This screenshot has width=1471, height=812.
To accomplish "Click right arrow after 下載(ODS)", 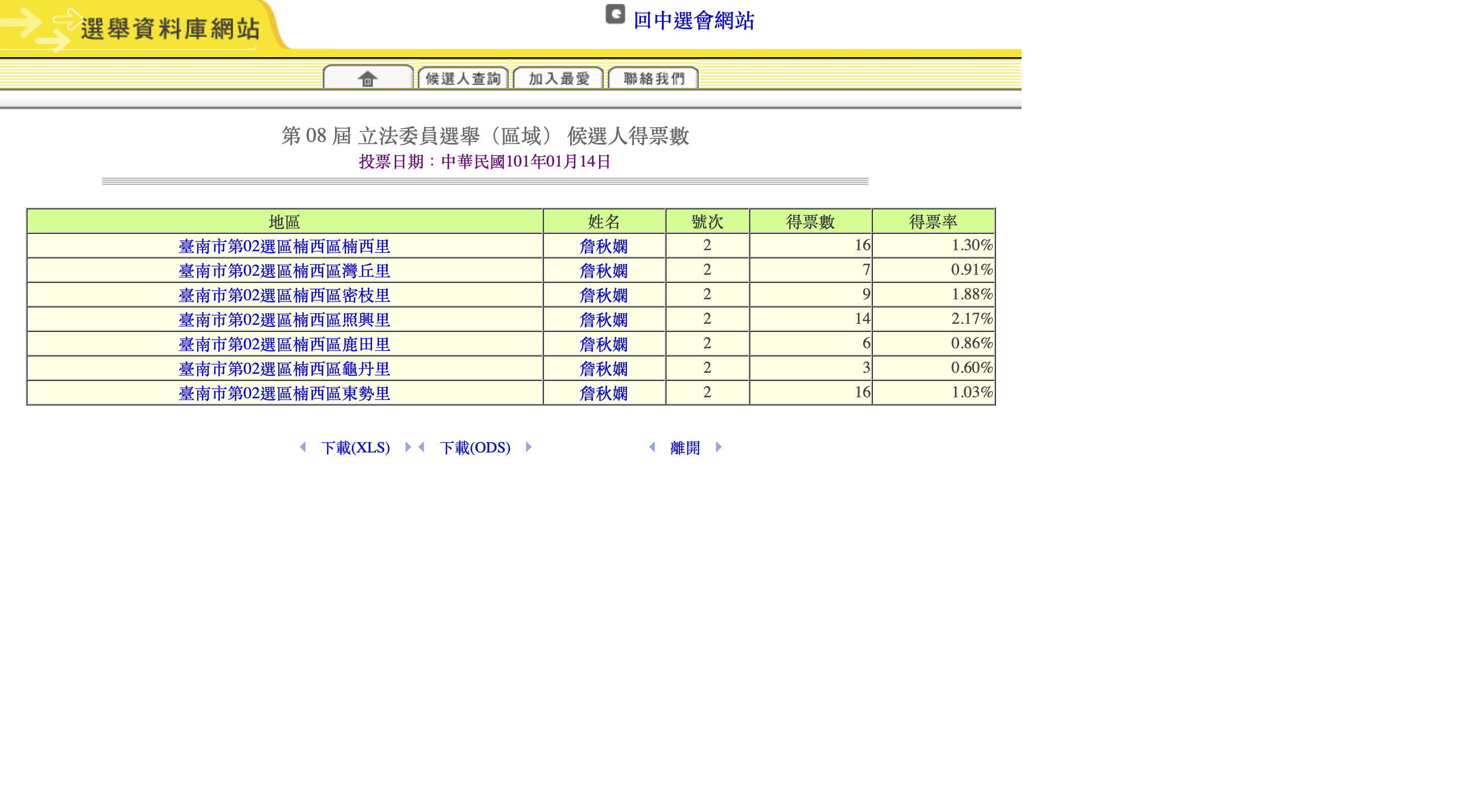I will 528,447.
